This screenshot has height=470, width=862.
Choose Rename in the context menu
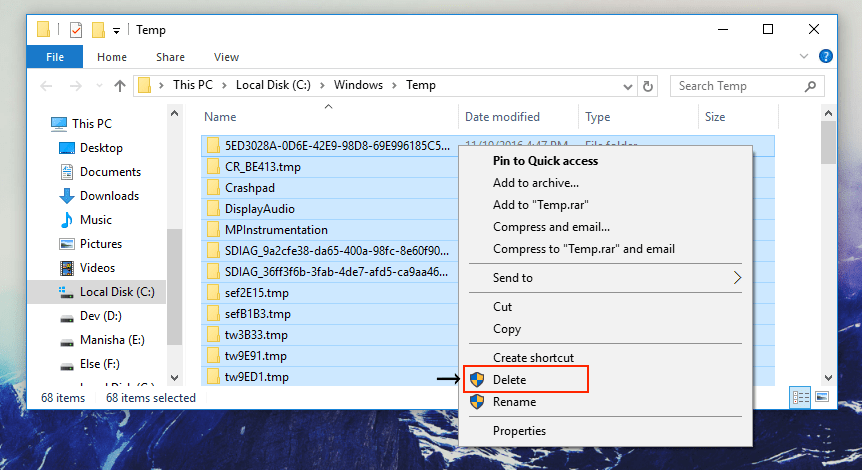pyautogui.click(x=514, y=402)
